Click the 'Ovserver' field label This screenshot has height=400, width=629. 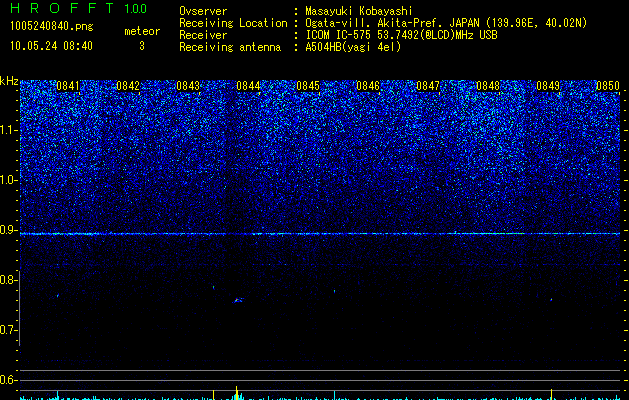tap(203, 11)
